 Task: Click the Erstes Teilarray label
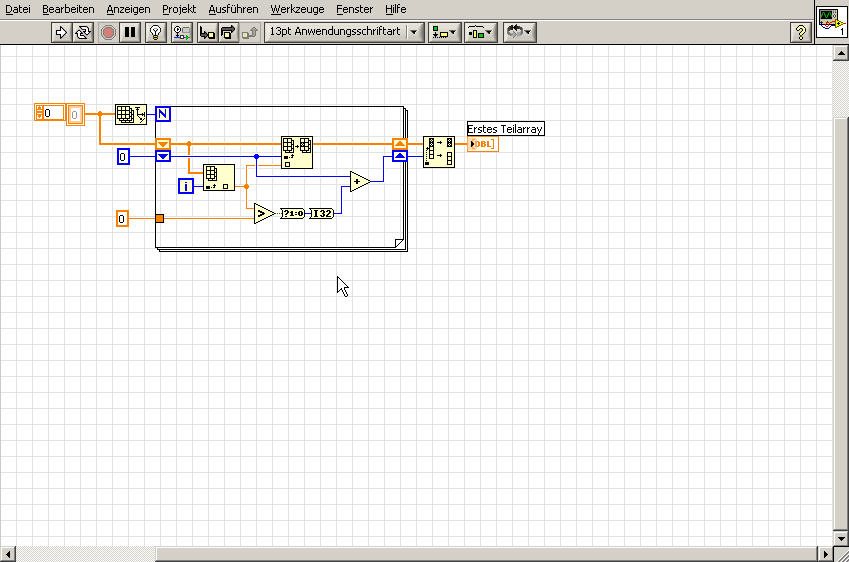(505, 129)
